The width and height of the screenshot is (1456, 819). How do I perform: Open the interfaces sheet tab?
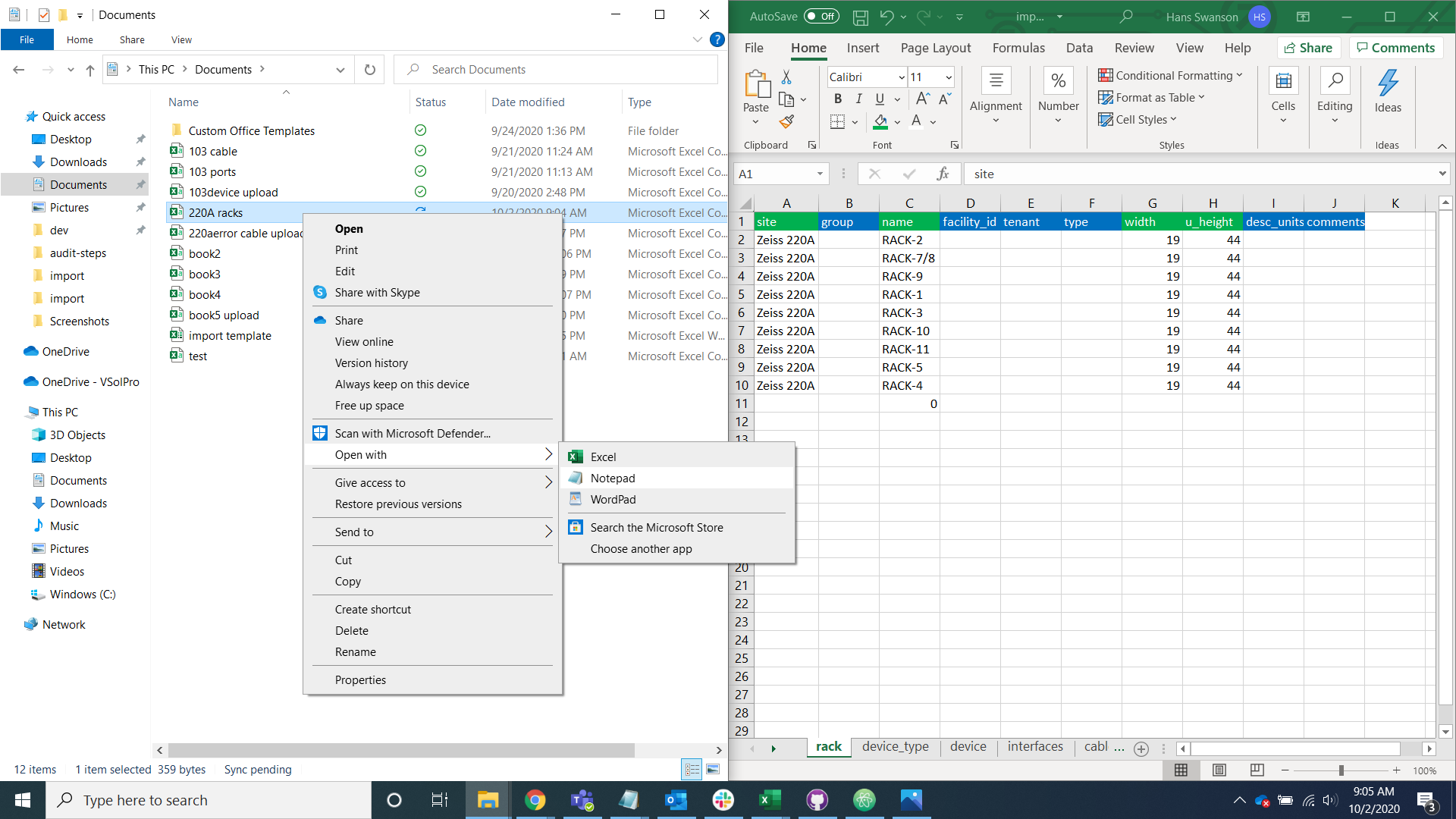(x=1035, y=747)
